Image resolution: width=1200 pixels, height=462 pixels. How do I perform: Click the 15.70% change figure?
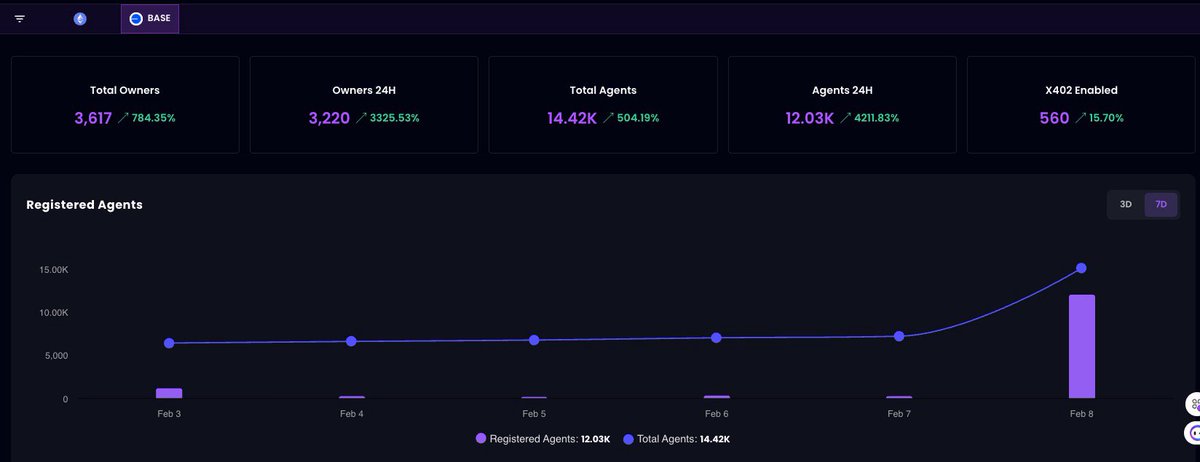click(x=1106, y=118)
